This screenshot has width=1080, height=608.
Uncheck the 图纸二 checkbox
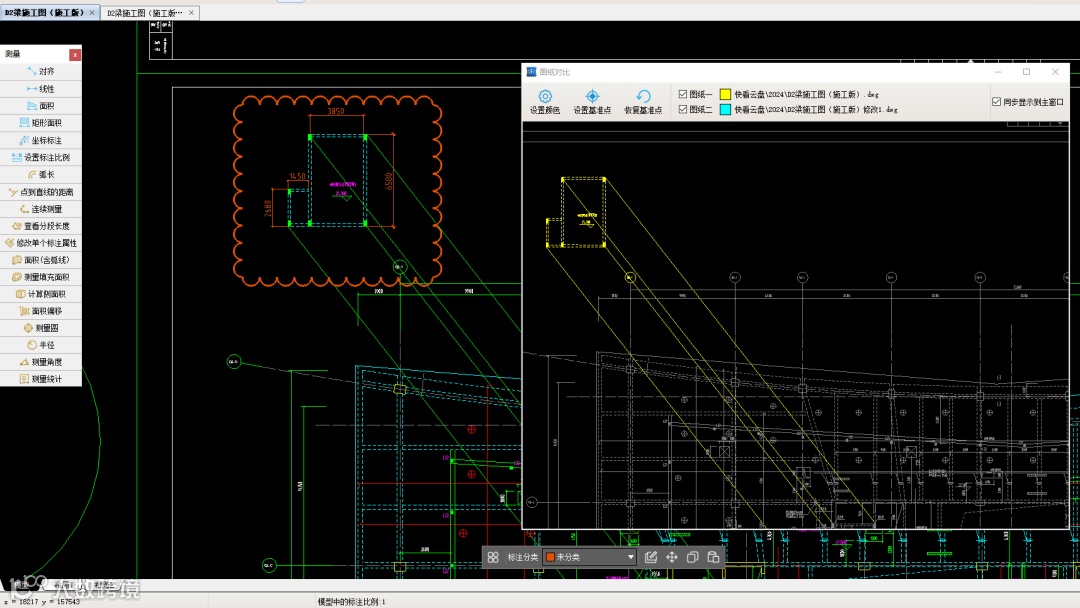point(683,109)
